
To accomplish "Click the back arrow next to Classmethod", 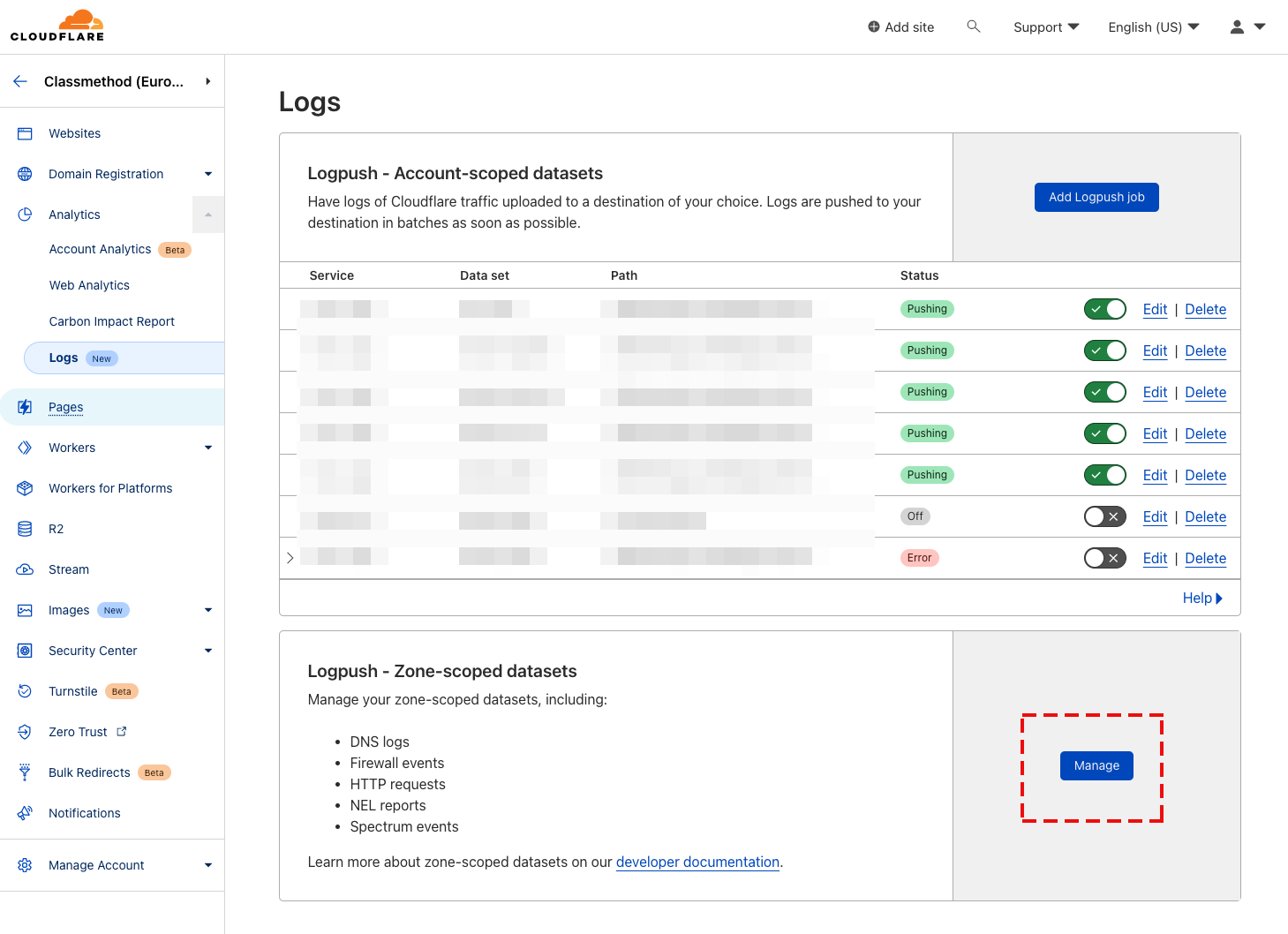I will (19, 80).
